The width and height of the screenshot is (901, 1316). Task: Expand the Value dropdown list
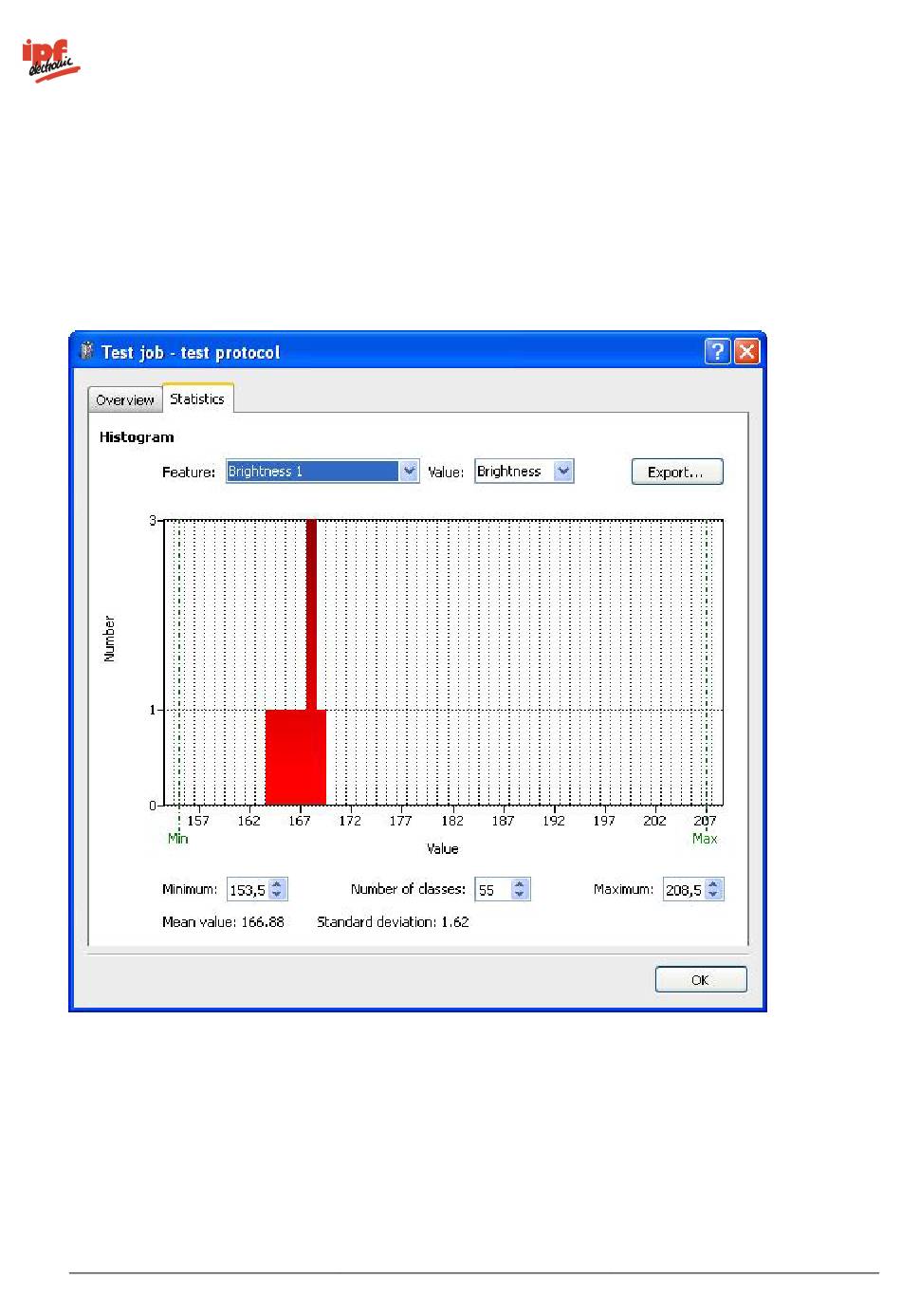point(563,472)
